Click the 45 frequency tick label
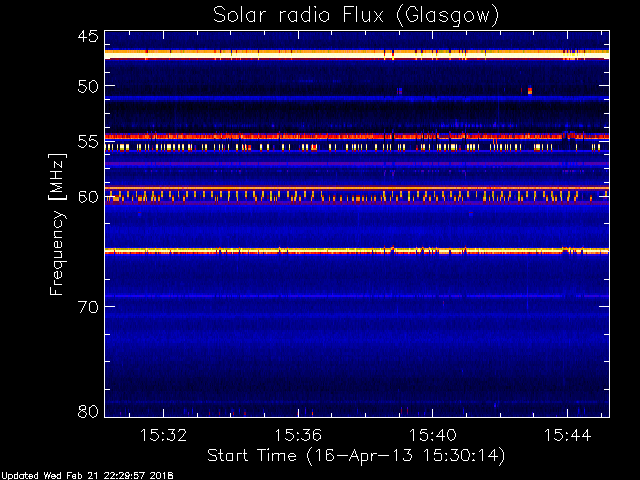 [x=88, y=36]
